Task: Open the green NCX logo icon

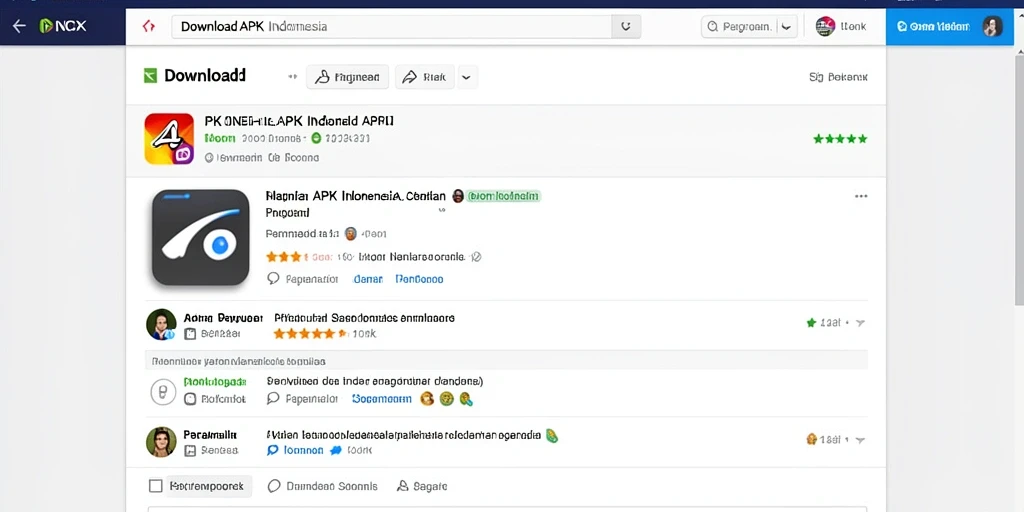Action: tap(46, 26)
